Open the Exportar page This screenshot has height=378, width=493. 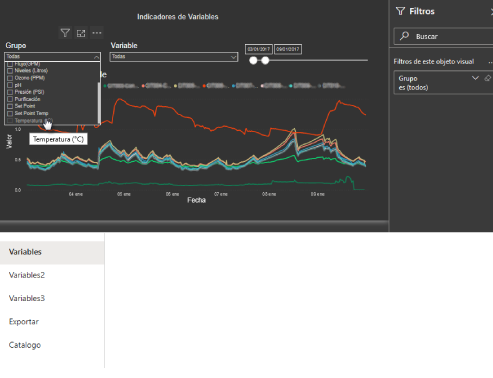coord(24,322)
